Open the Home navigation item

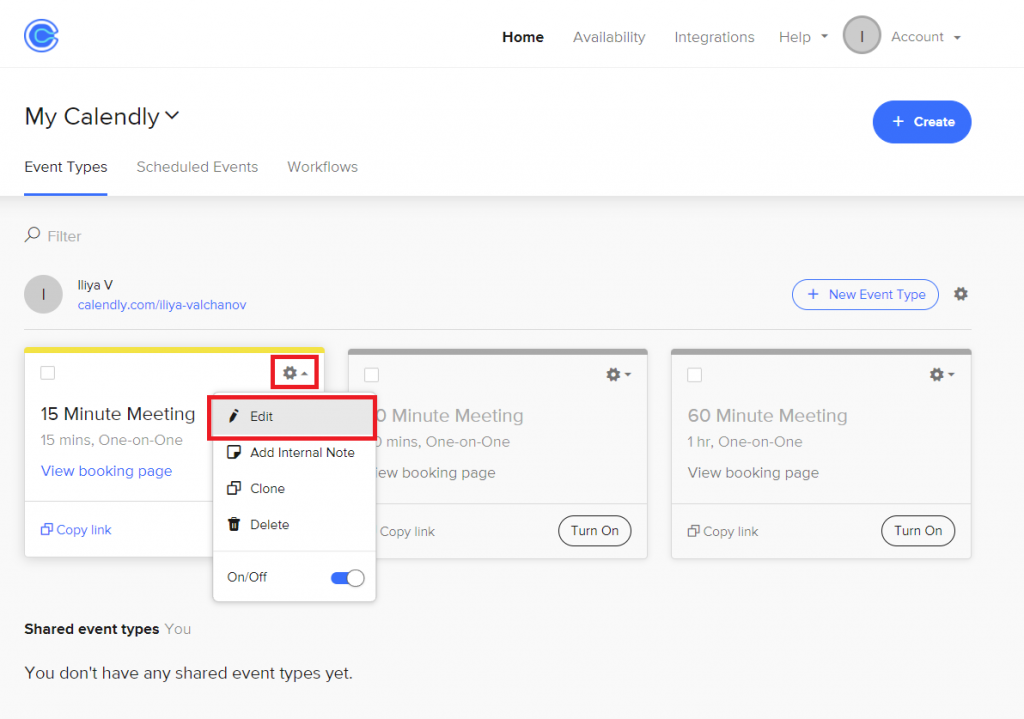tap(522, 37)
